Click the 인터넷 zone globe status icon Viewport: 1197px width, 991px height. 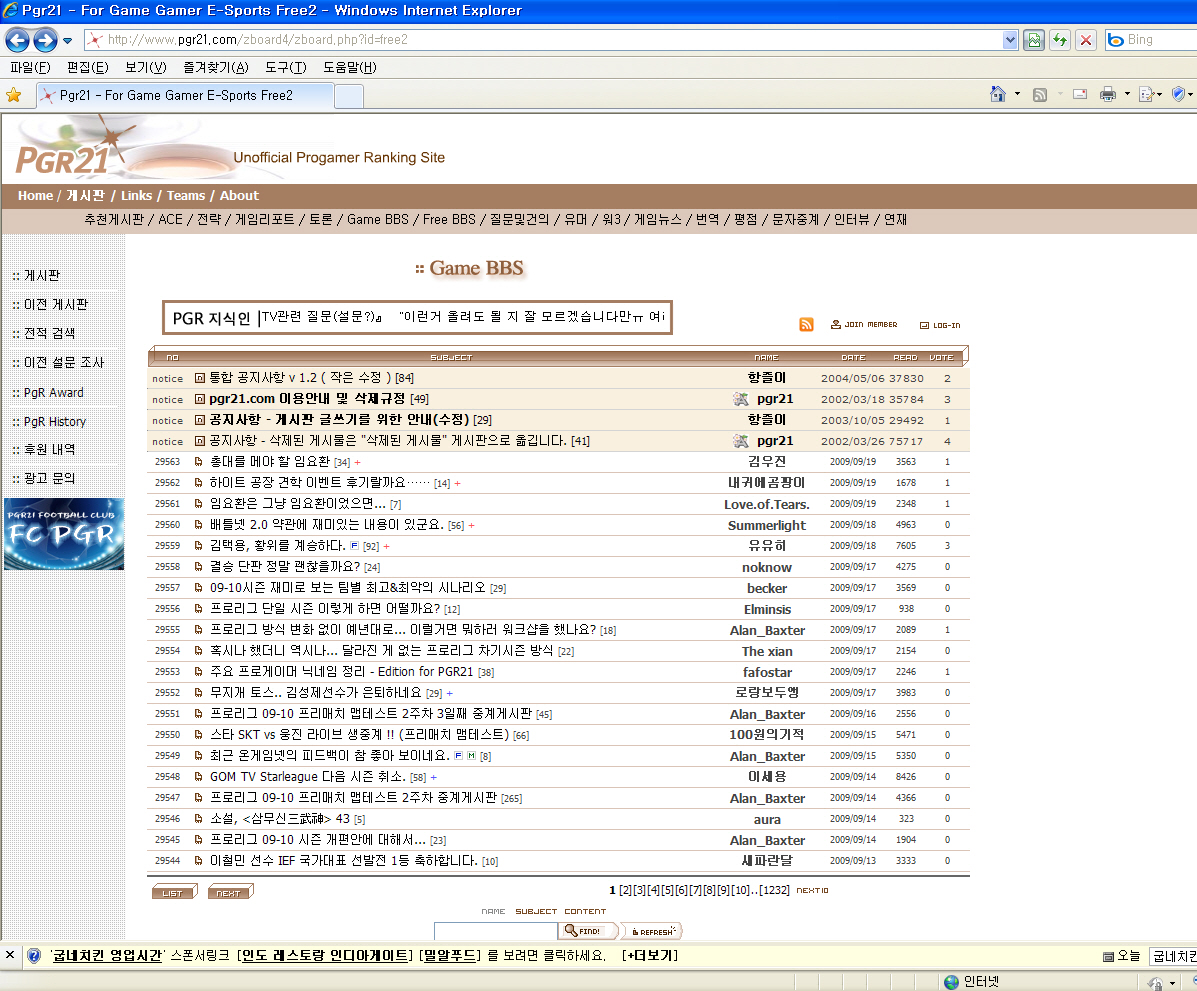coord(951,983)
